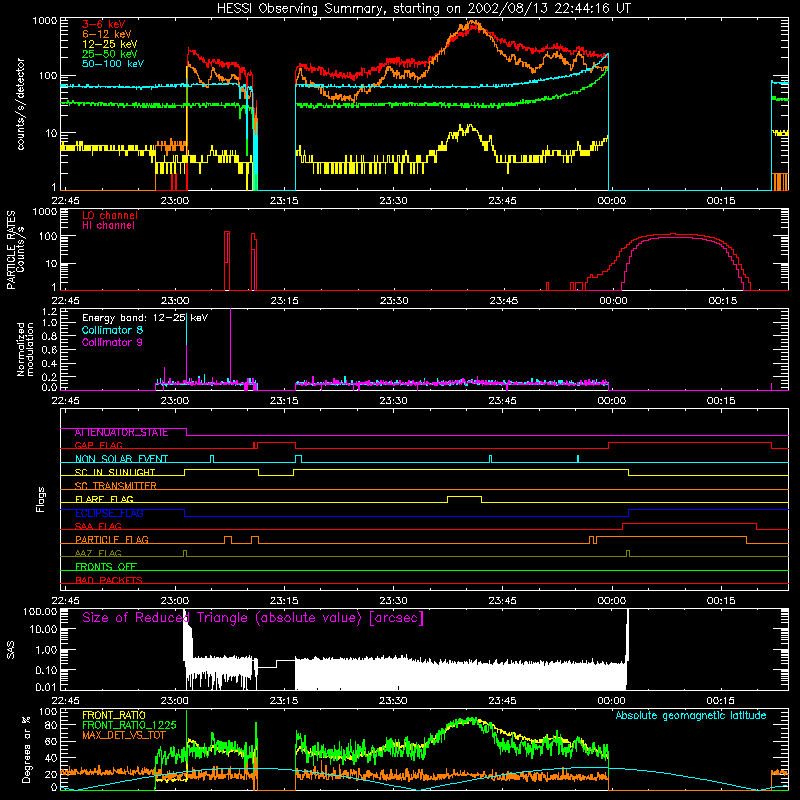Click the PARTICLE_FLAG label

pyautogui.click(x=112, y=540)
